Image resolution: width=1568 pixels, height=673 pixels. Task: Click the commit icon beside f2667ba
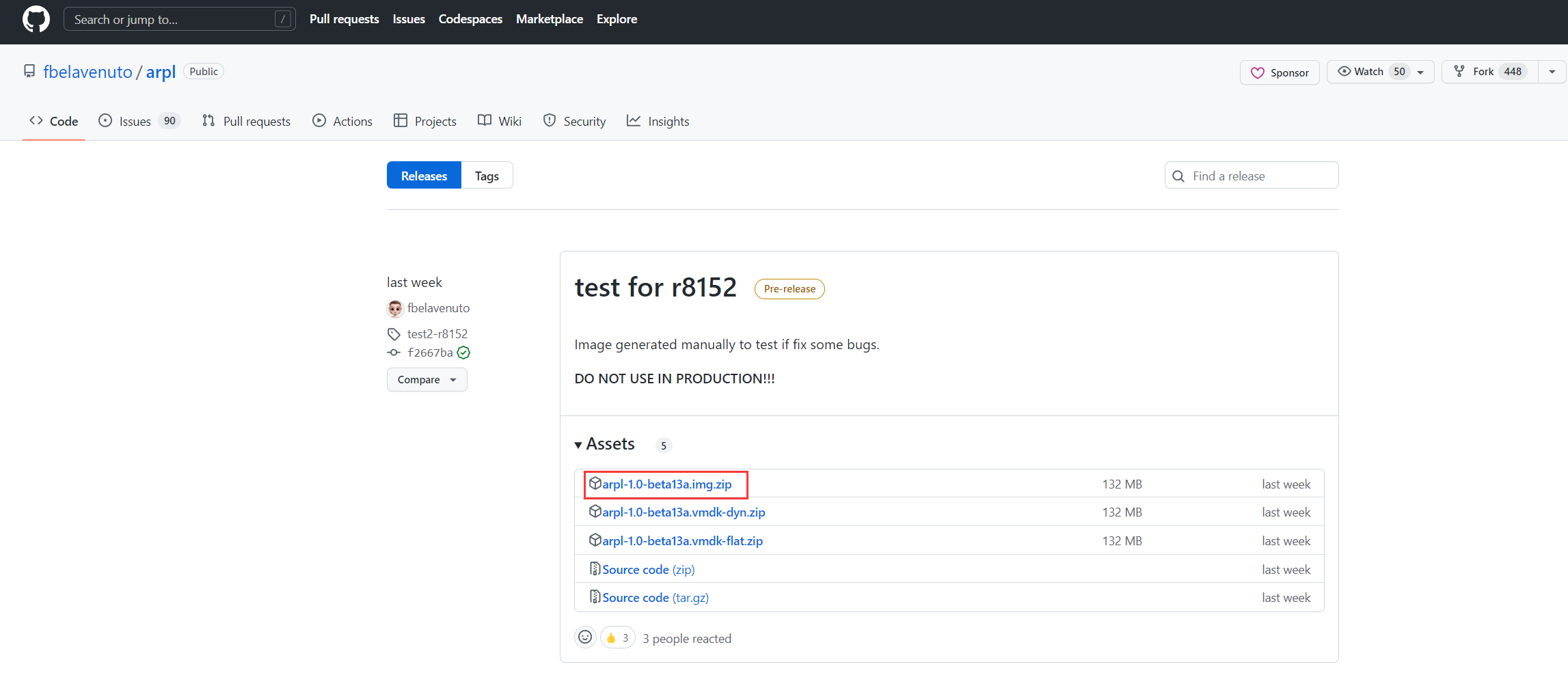[x=394, y=353]
